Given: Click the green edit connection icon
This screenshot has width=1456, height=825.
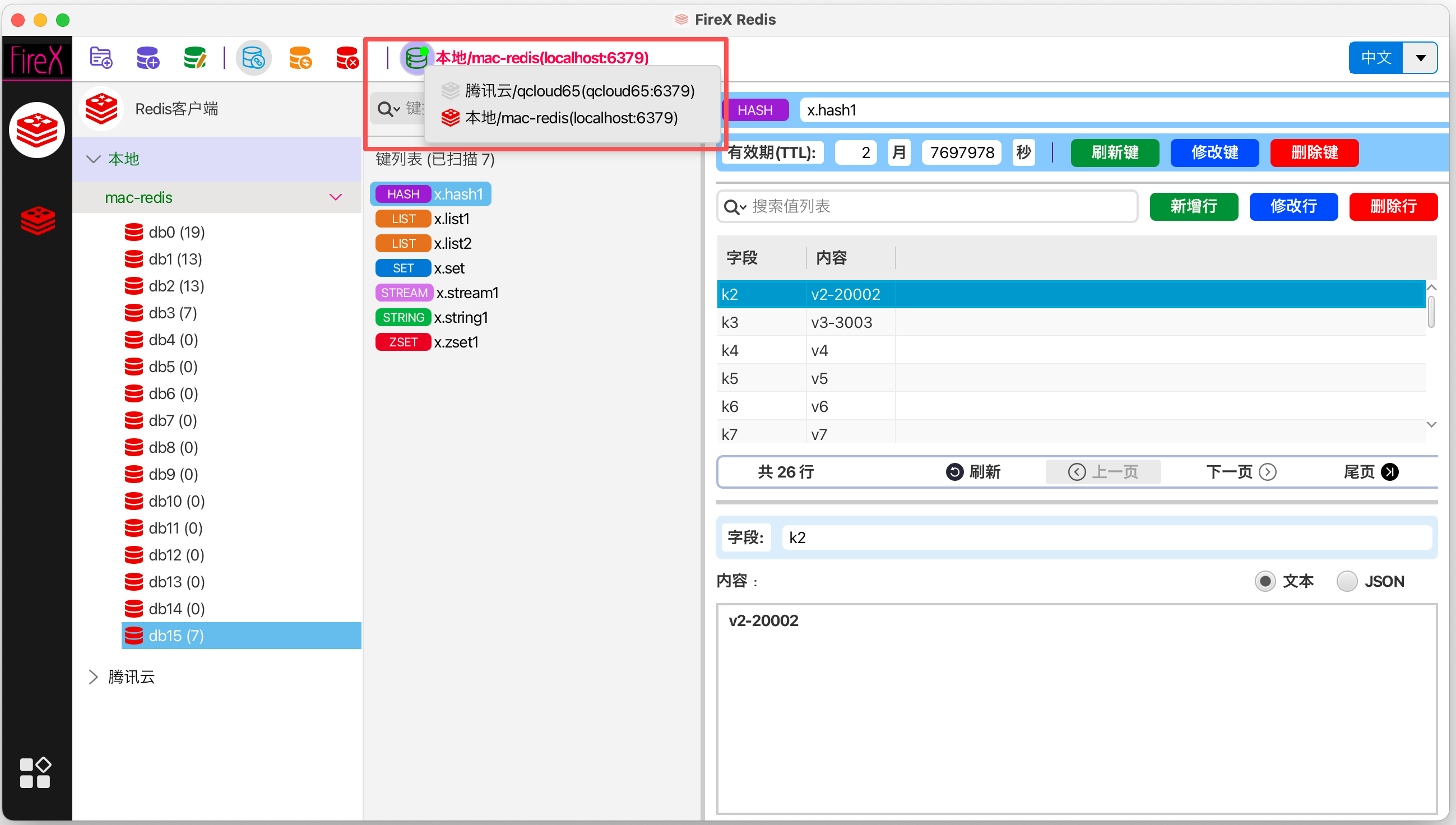Looking at the screenshot, I should (195, 58).
